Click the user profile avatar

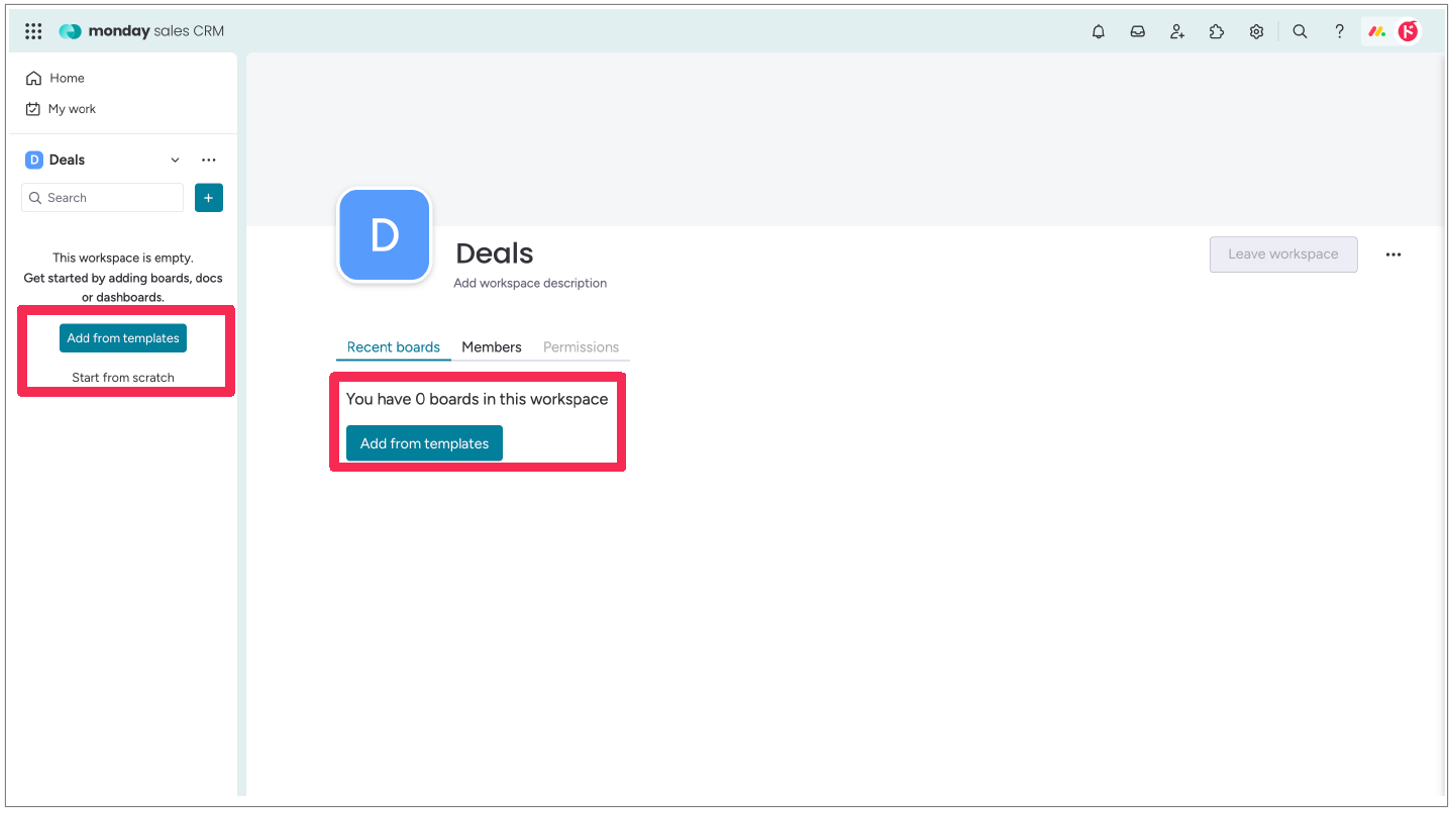[x=1408, y=31]
